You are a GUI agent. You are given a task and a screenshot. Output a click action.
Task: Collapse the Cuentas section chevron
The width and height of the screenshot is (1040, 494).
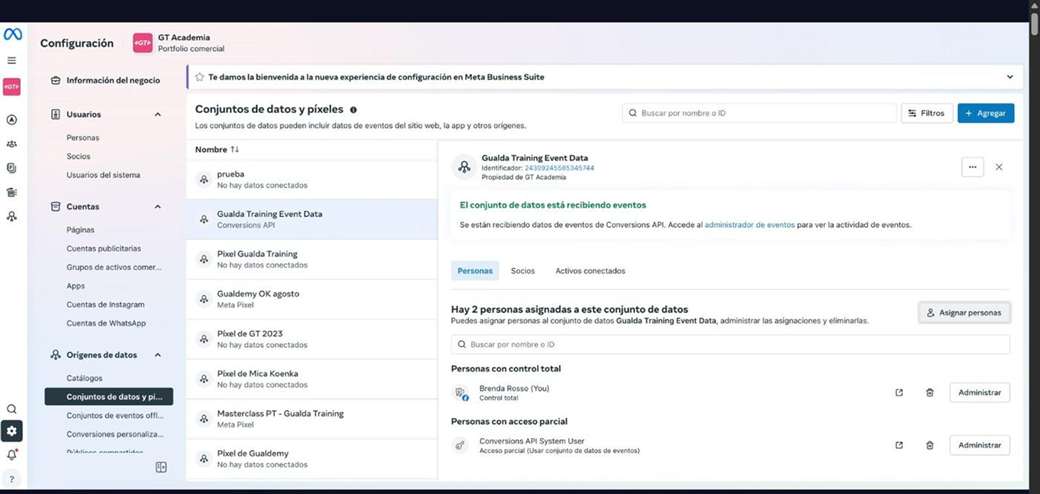coord(158,207)
